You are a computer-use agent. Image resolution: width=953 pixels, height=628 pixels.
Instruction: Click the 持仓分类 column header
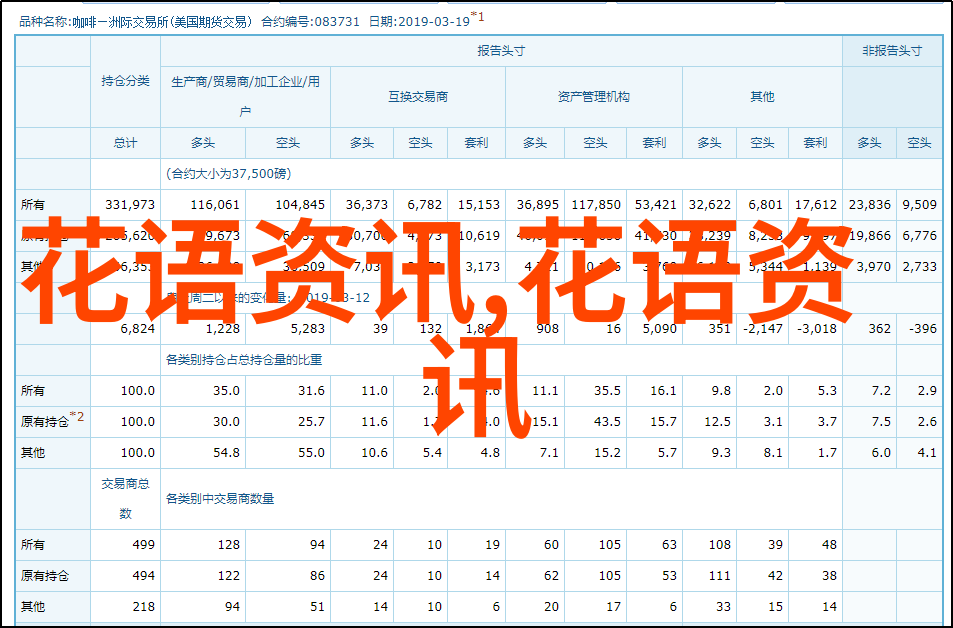point(125,82)
